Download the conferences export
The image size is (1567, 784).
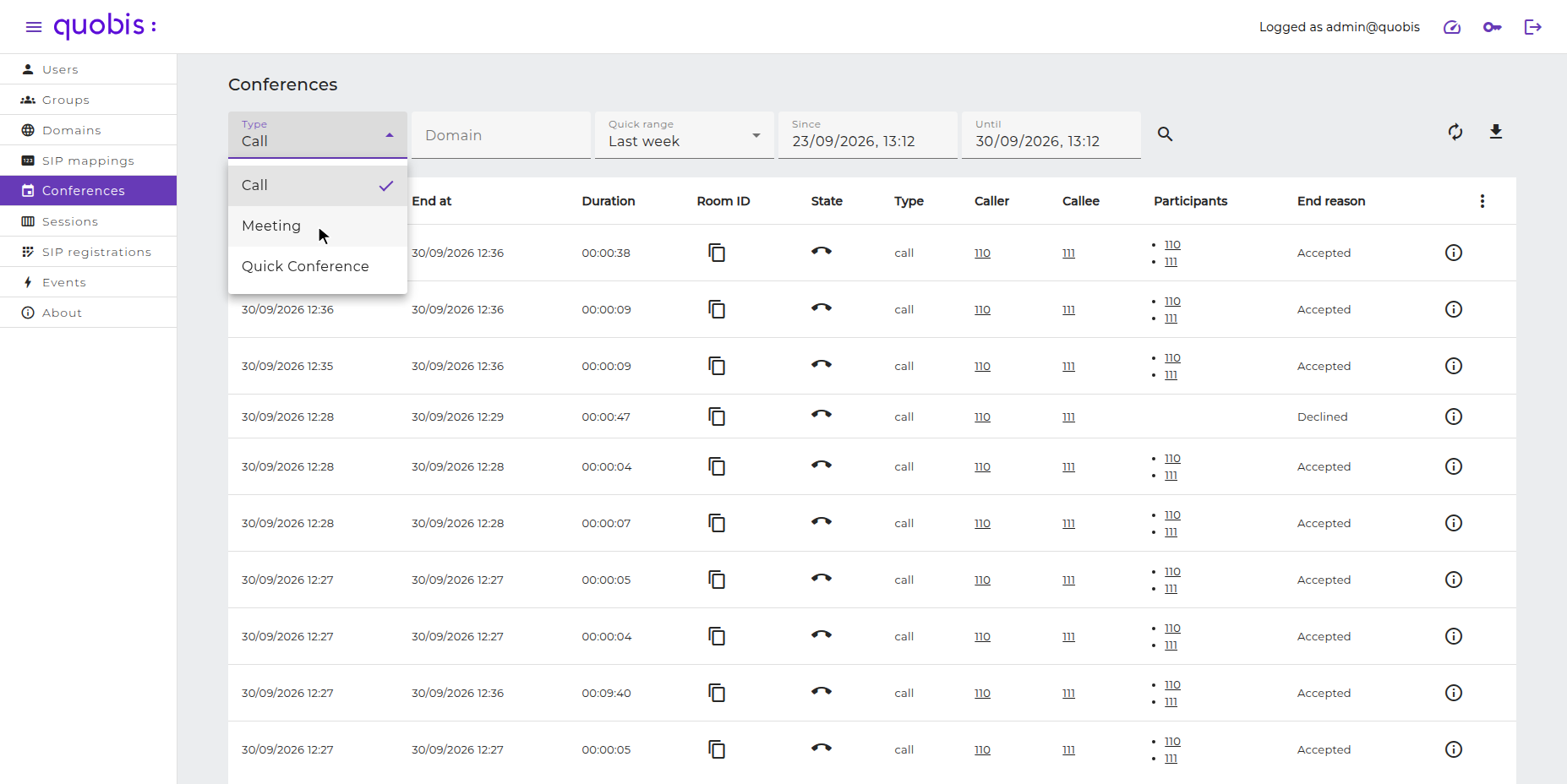1496,132
